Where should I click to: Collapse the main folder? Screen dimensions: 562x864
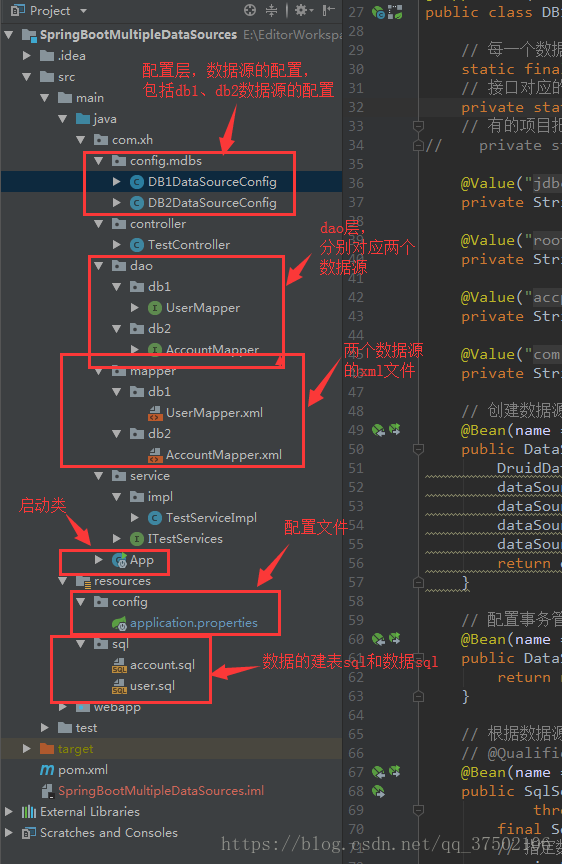coord(45,98)
